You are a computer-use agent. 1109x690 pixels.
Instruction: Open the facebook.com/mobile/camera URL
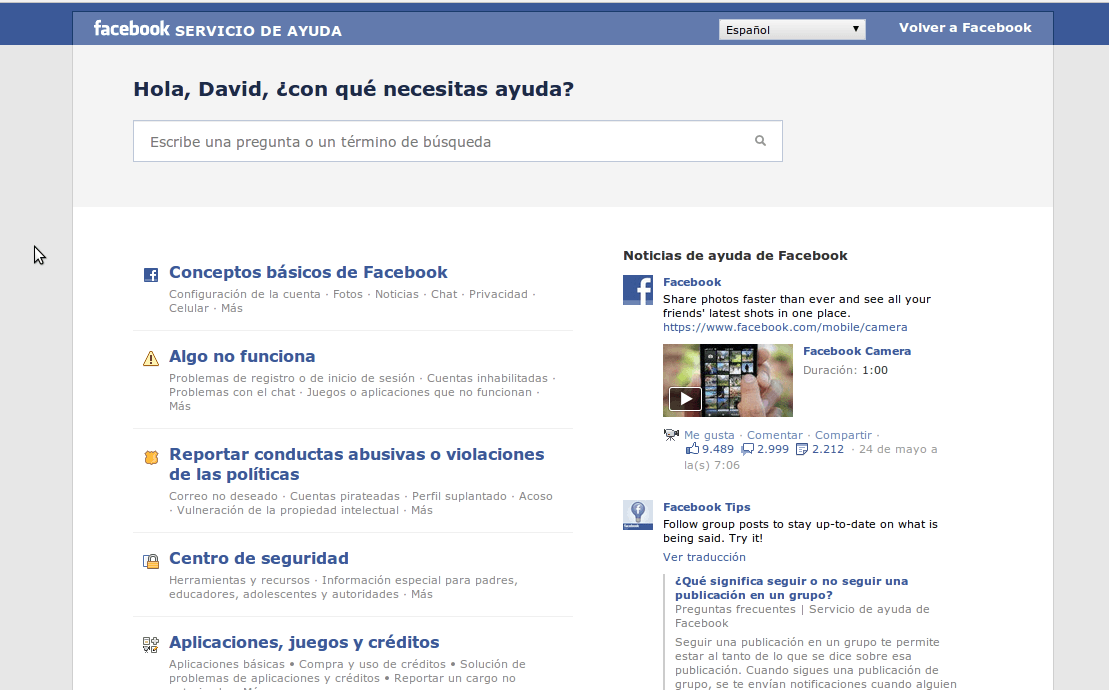[785, 327]
